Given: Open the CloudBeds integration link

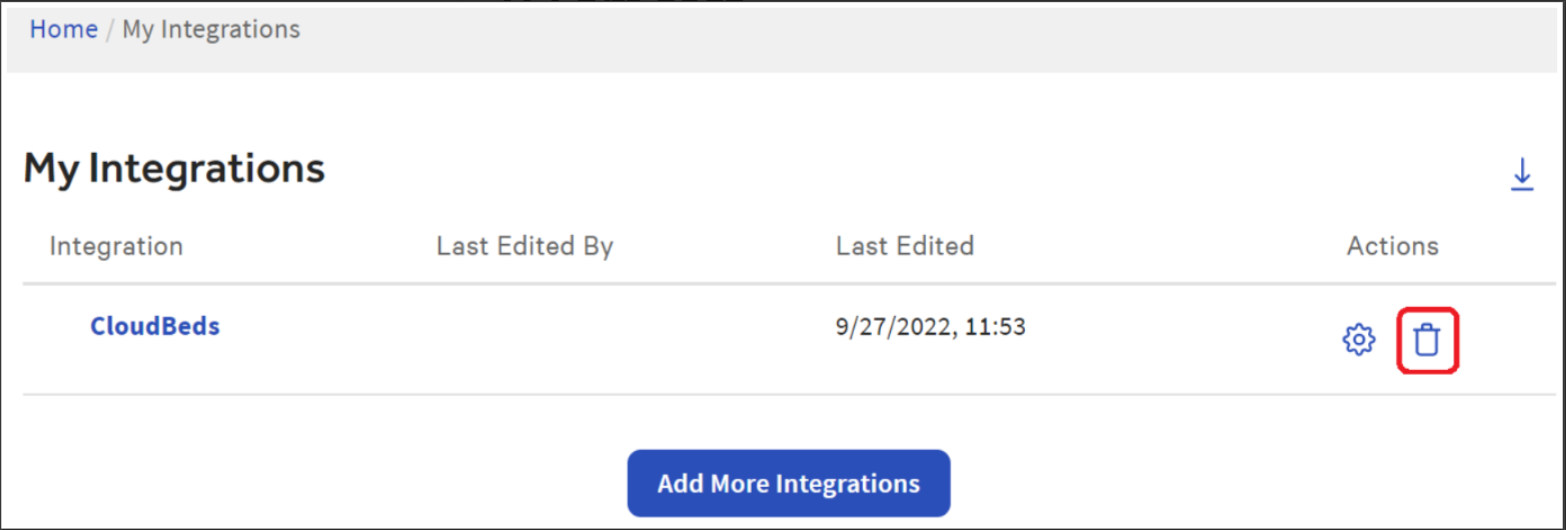Looking at the screenshot, I should point(155,326).
